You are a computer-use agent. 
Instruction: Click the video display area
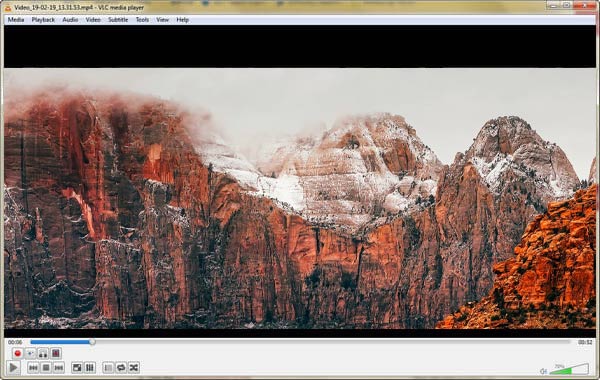pyautogui.click(x=300, y=181)
